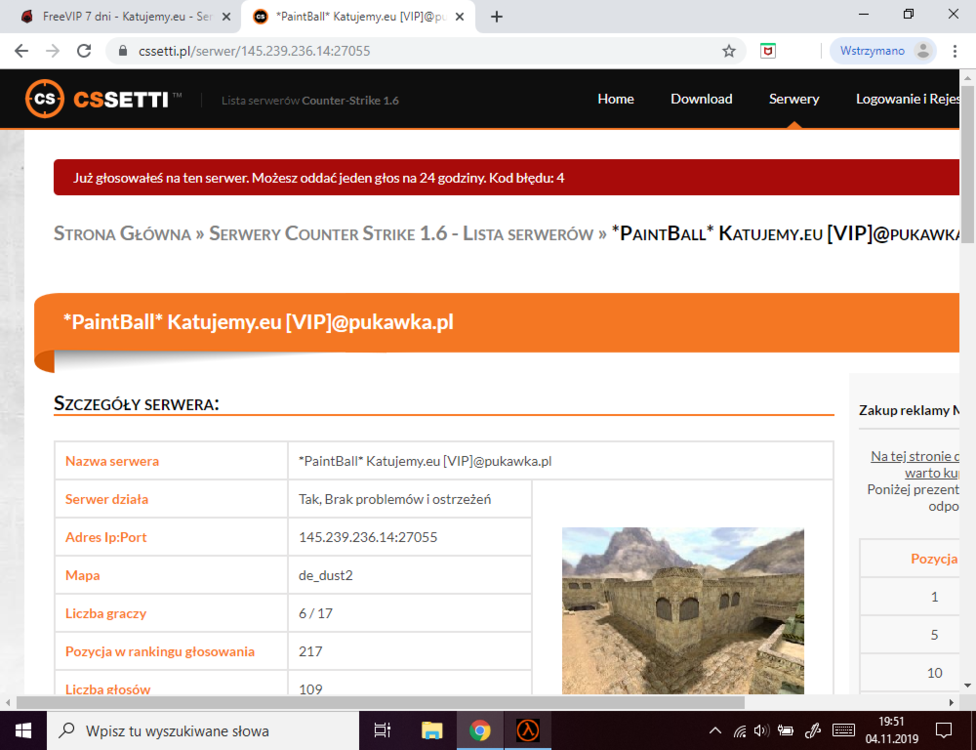
Task: Open Chrome three-dot menu
Action: pos(955,51)
